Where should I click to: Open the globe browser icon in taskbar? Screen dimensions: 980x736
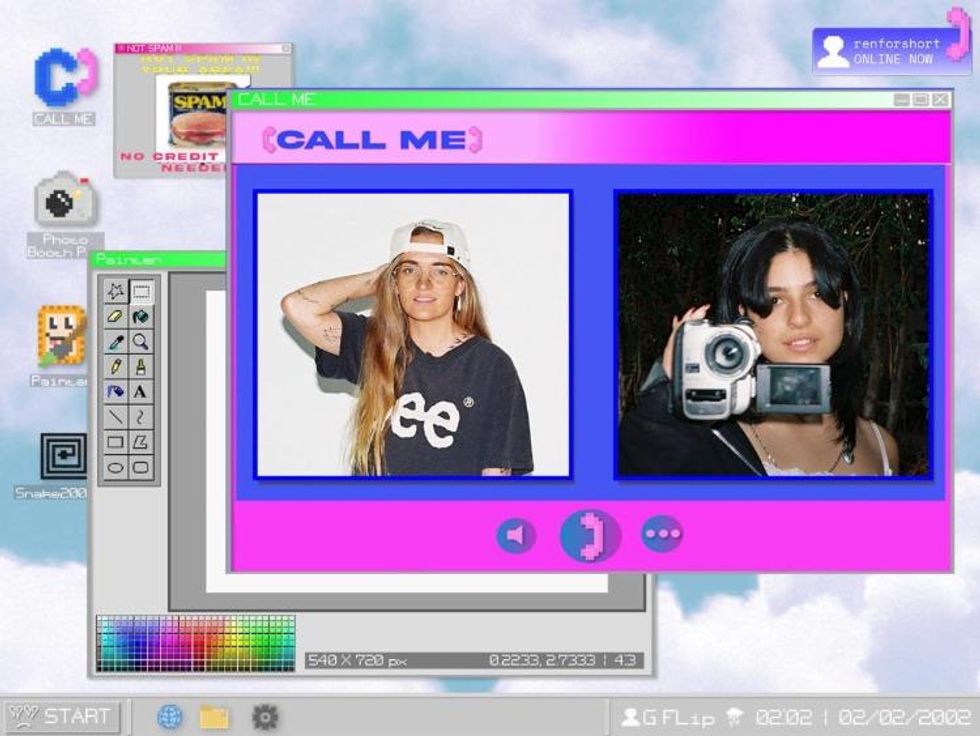pyautogui.click(x=170, y=716)
